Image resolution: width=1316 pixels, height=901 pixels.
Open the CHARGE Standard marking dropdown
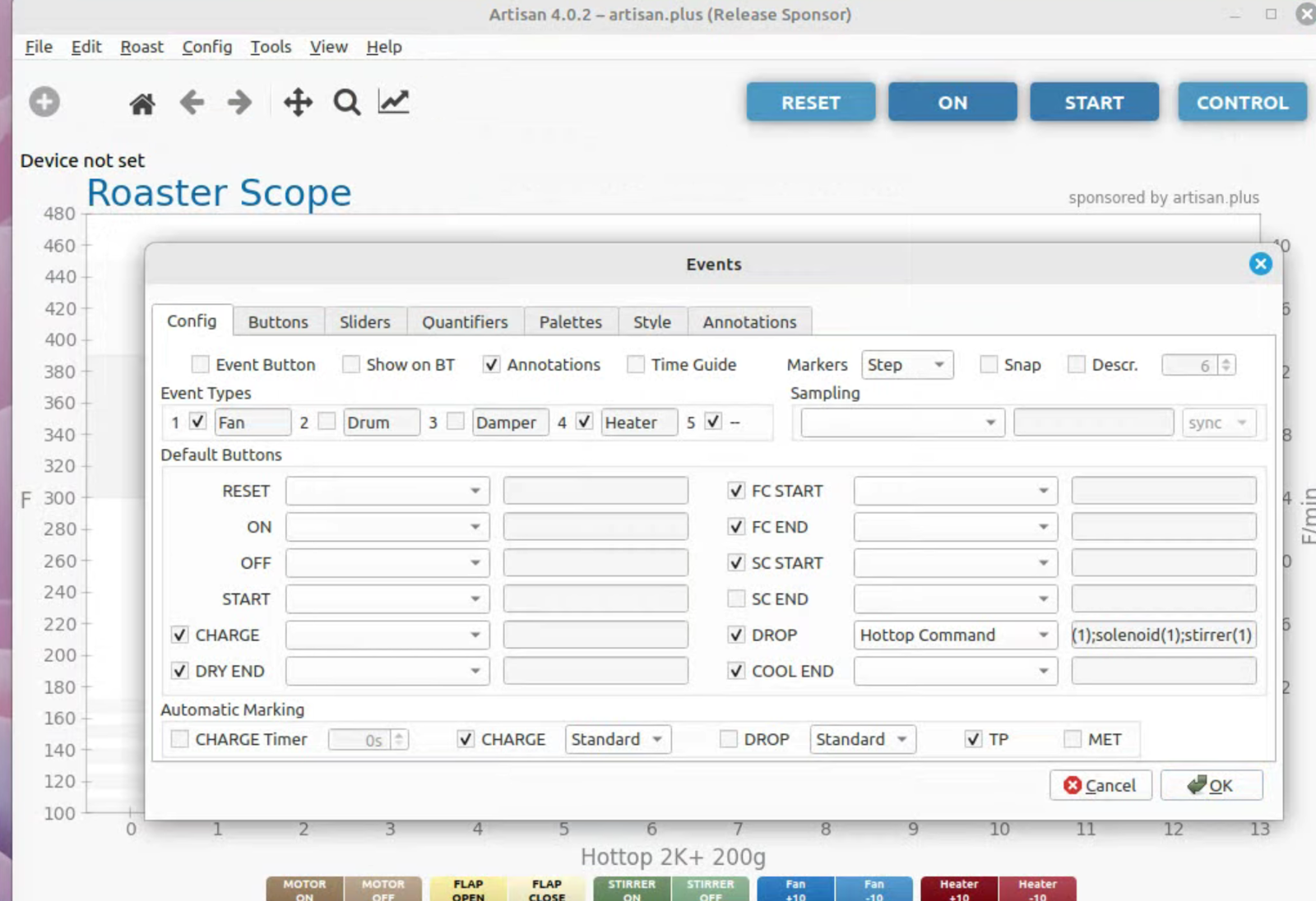pos(617,739)
